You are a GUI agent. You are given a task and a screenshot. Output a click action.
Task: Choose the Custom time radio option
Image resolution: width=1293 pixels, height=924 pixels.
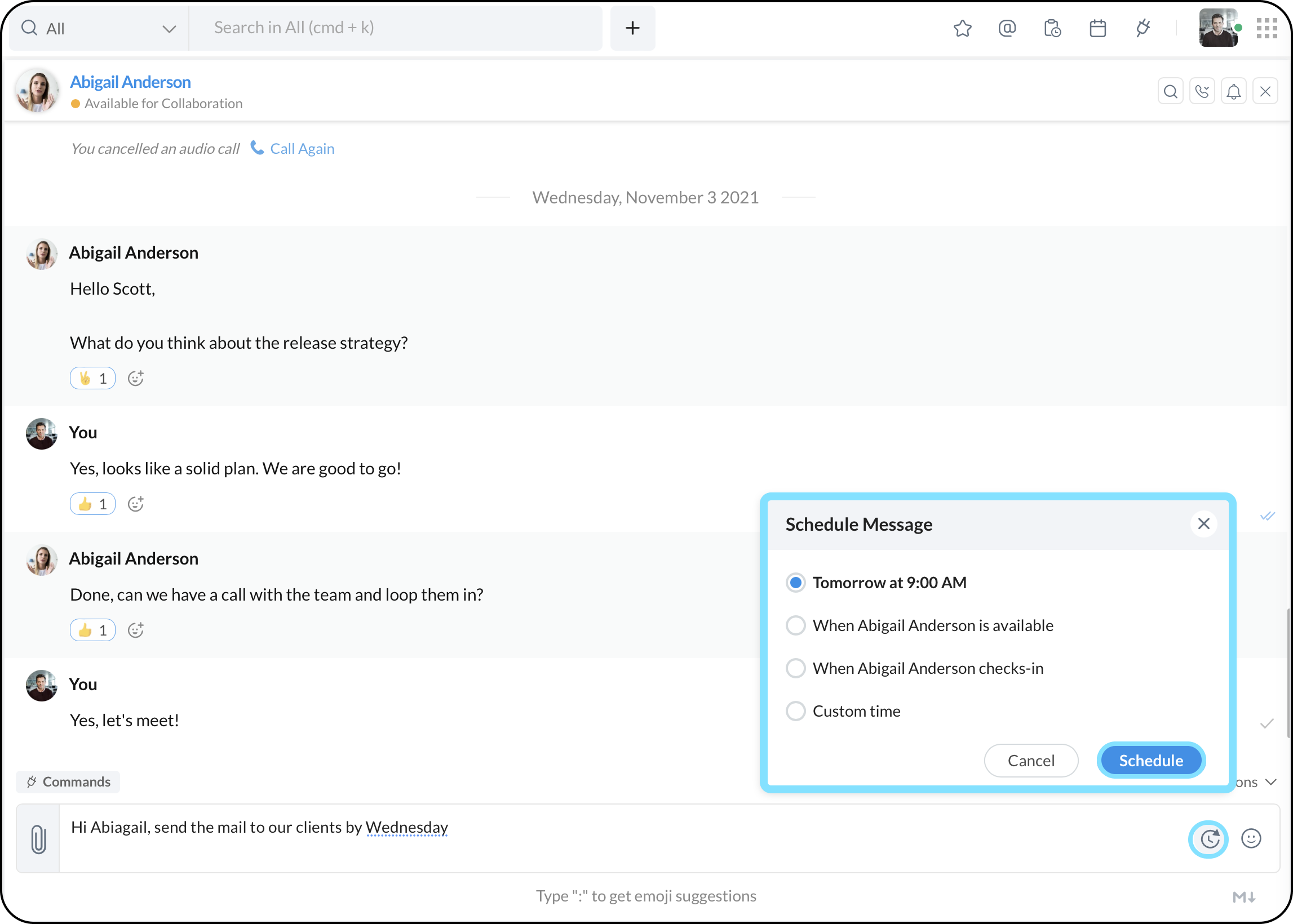click(796, 710)
